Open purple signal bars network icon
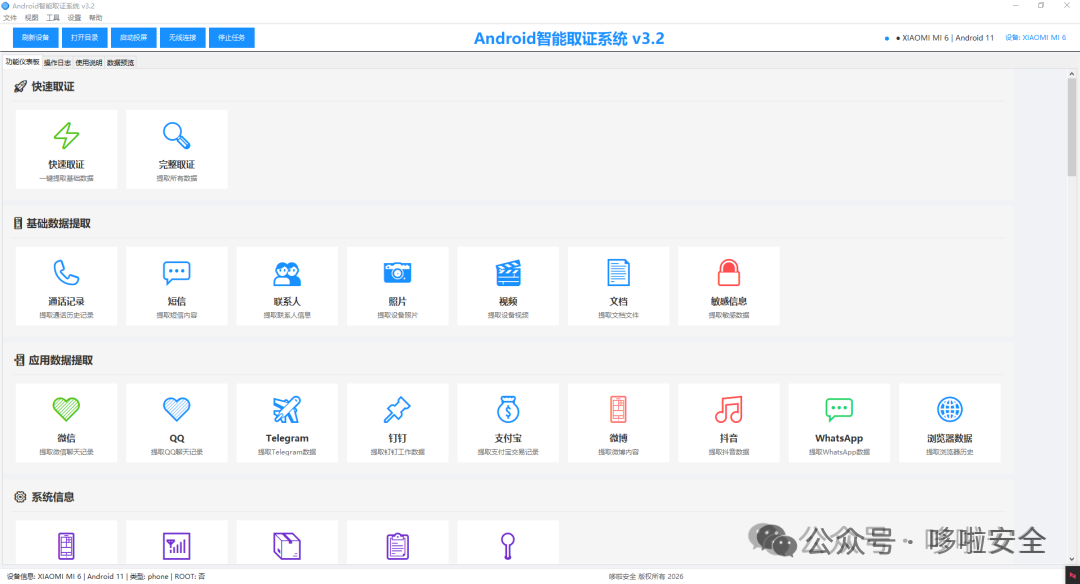 pyautogui.click(x=177, y=546)
